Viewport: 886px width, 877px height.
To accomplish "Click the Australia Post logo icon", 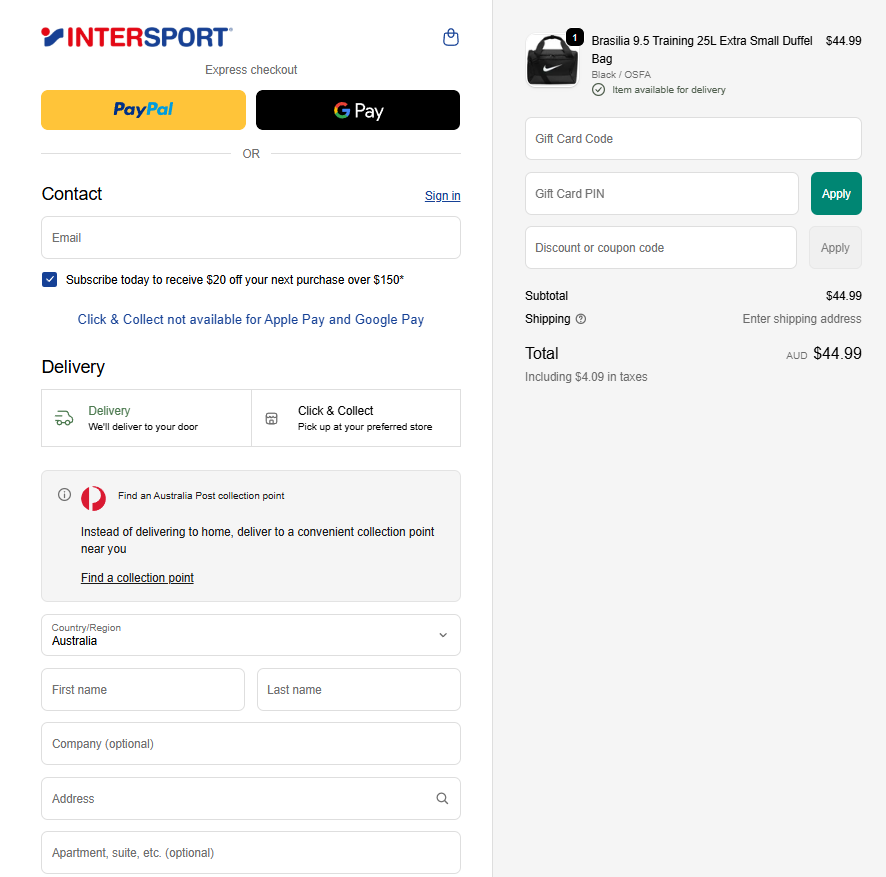I will tap(94, 497).
